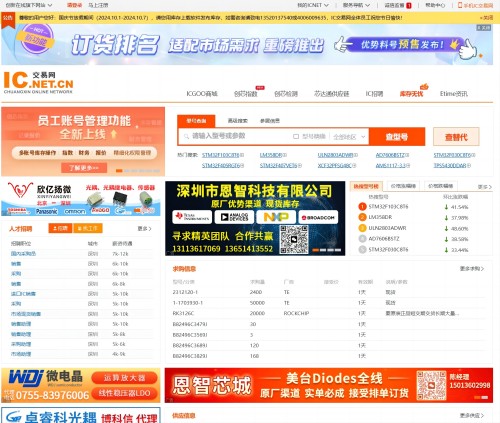Switch to the price increase ranking tab
The height and width of the screenshot is (423, 500).
click(x=403, y=186)
